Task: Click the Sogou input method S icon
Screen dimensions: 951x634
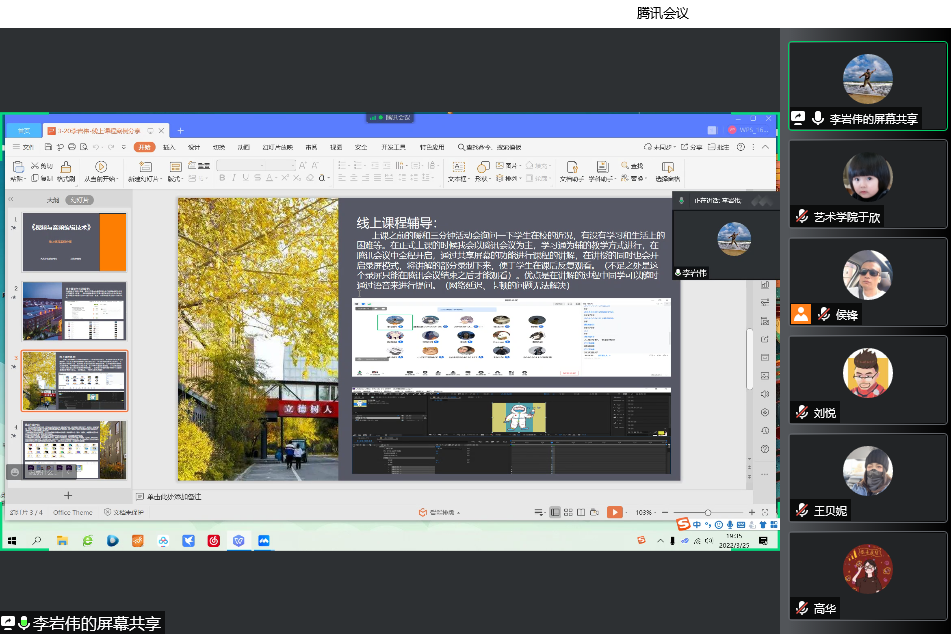Action: point(684,524)
